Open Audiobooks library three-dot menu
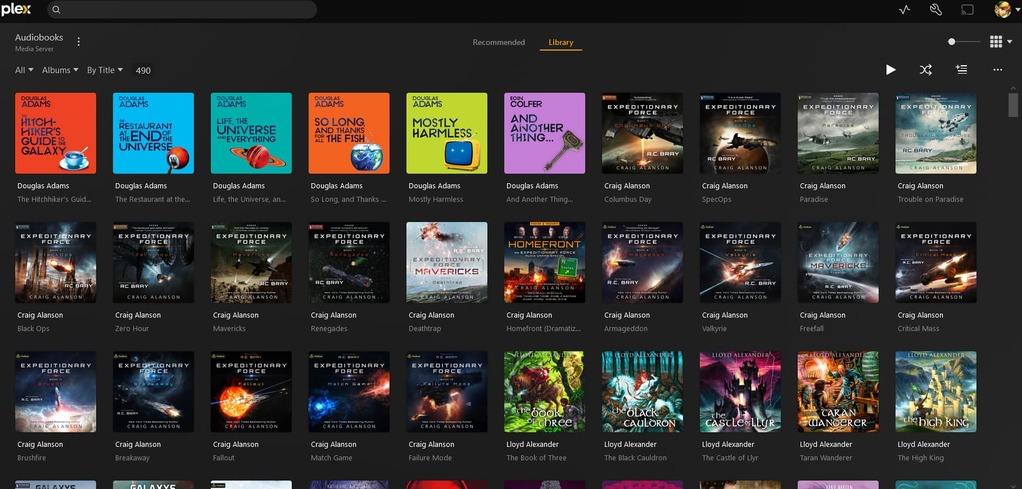The height and width of the screenshot is (489, 1022). (79, 42)
